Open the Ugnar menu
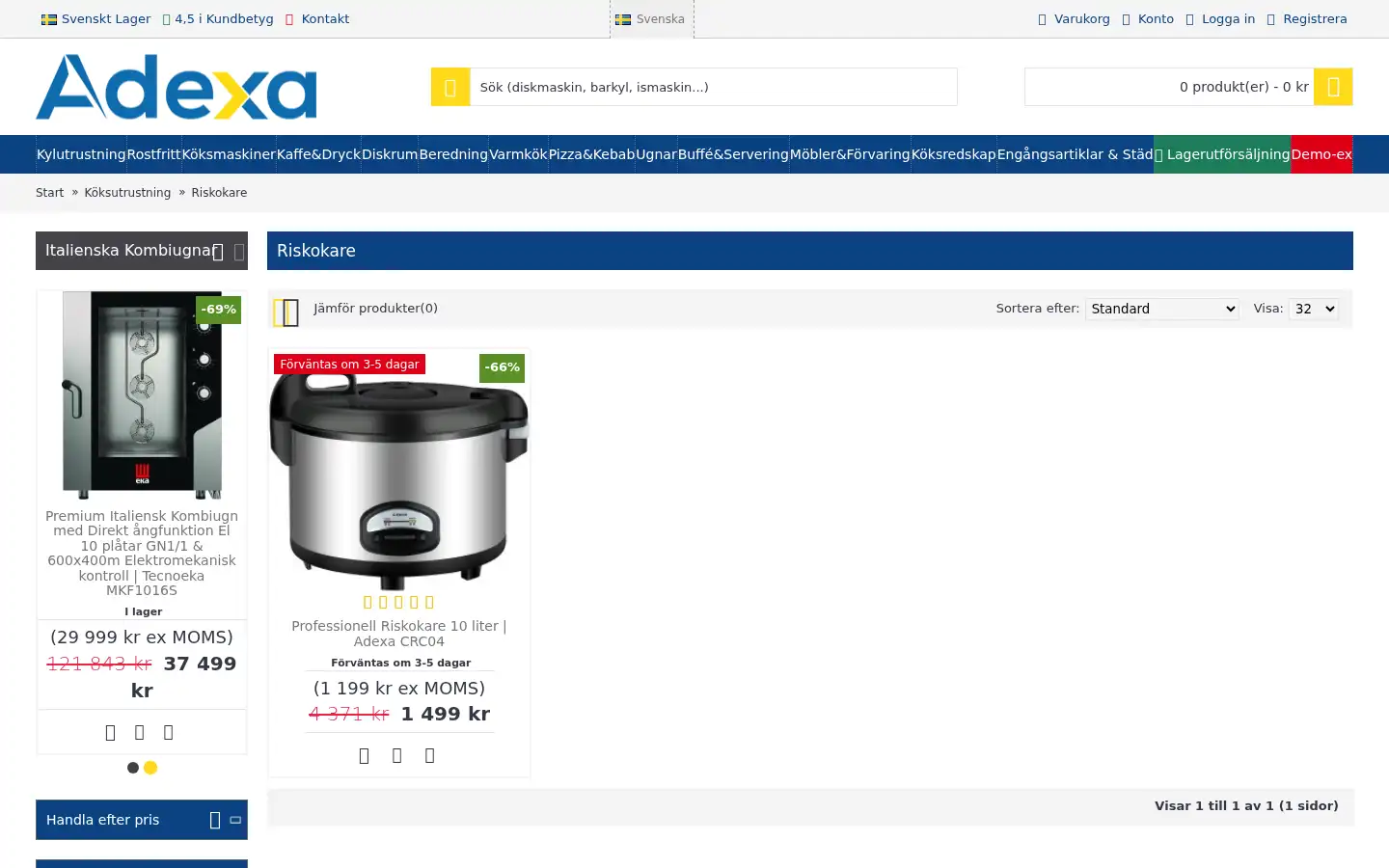This screenshot has width=1389, height=868. [x=656, y=154]
